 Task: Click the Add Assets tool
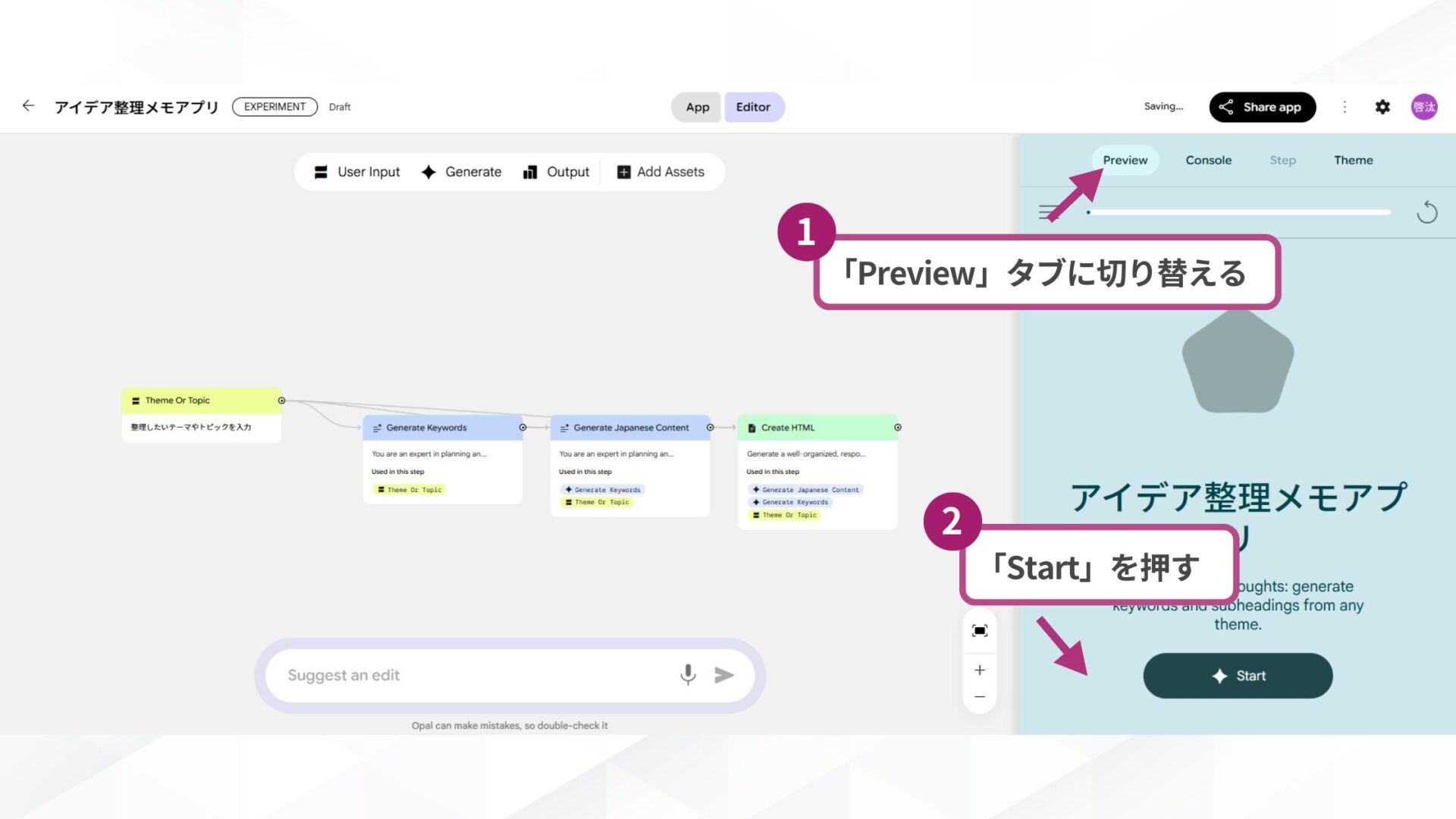point(661,171)
